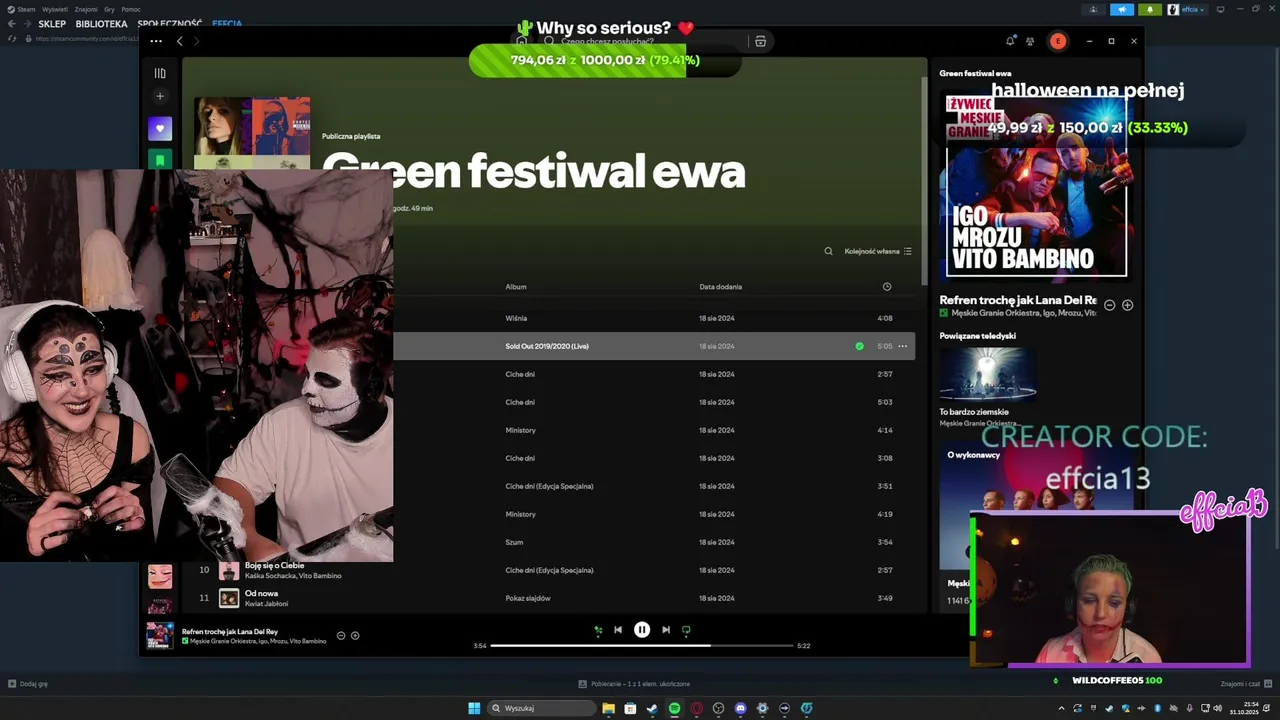Open the Wiśnia album link
Image resolution: width=1280 pixels, height=720 pixels.
(516, 318)
